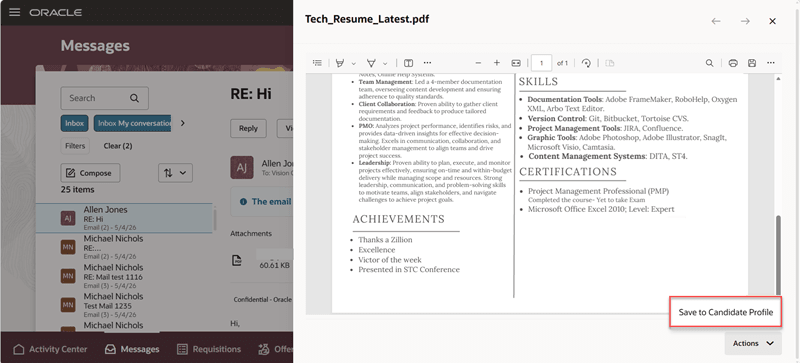The image size is (800, 363).
Task: Close the Tech_Resume_Latest.pdf panel
Action: coord(772,21)
